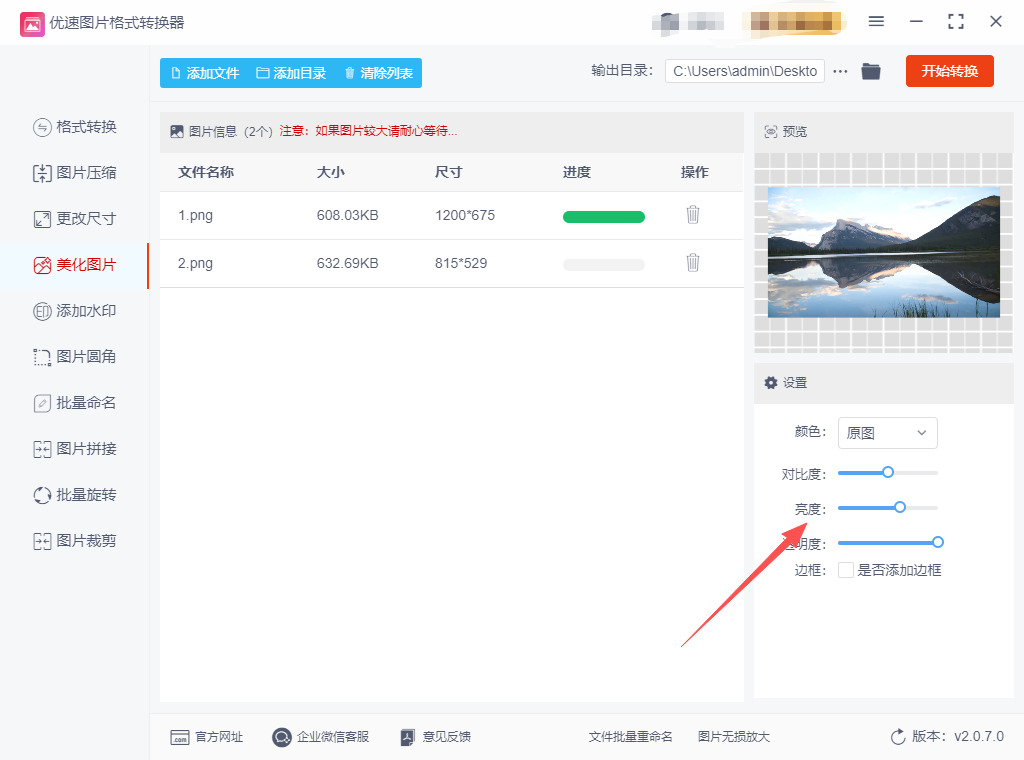Open the official website link
Screen dimensions: 1024x760
pyautogui.click(x=206, y=737)
